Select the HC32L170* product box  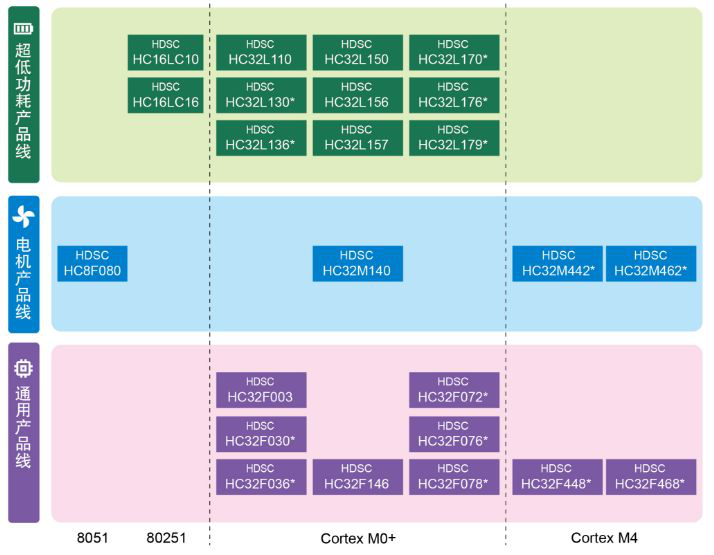pos(454,52)
